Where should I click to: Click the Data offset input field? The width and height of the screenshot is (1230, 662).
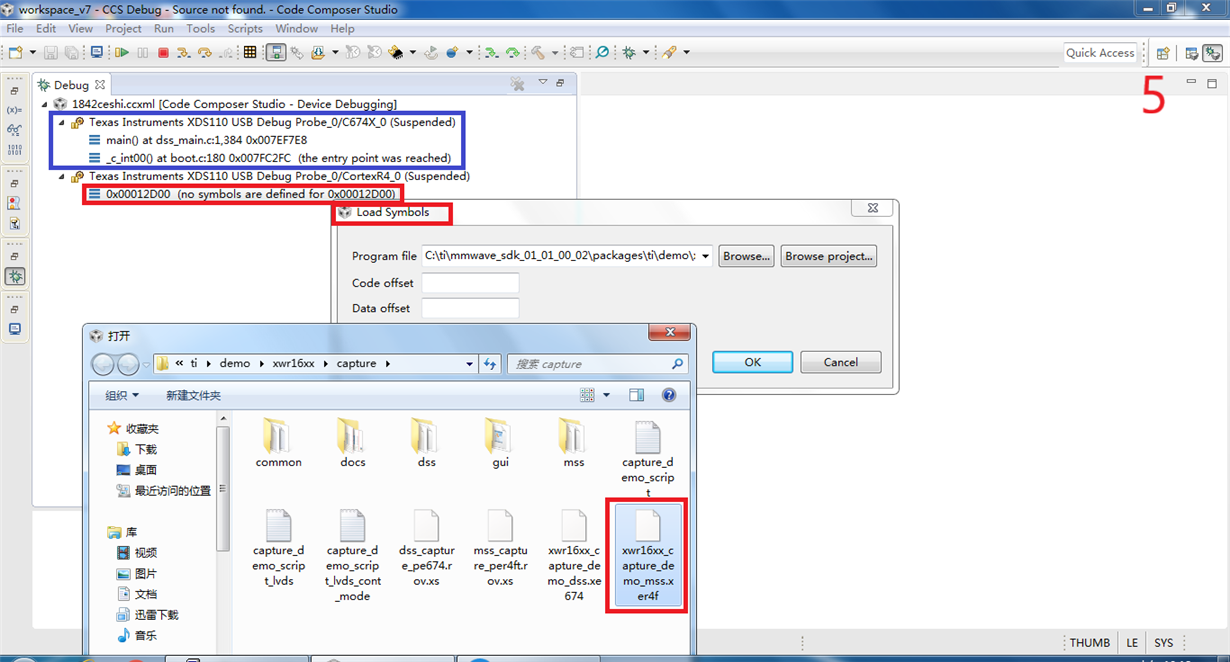point(470,308)
